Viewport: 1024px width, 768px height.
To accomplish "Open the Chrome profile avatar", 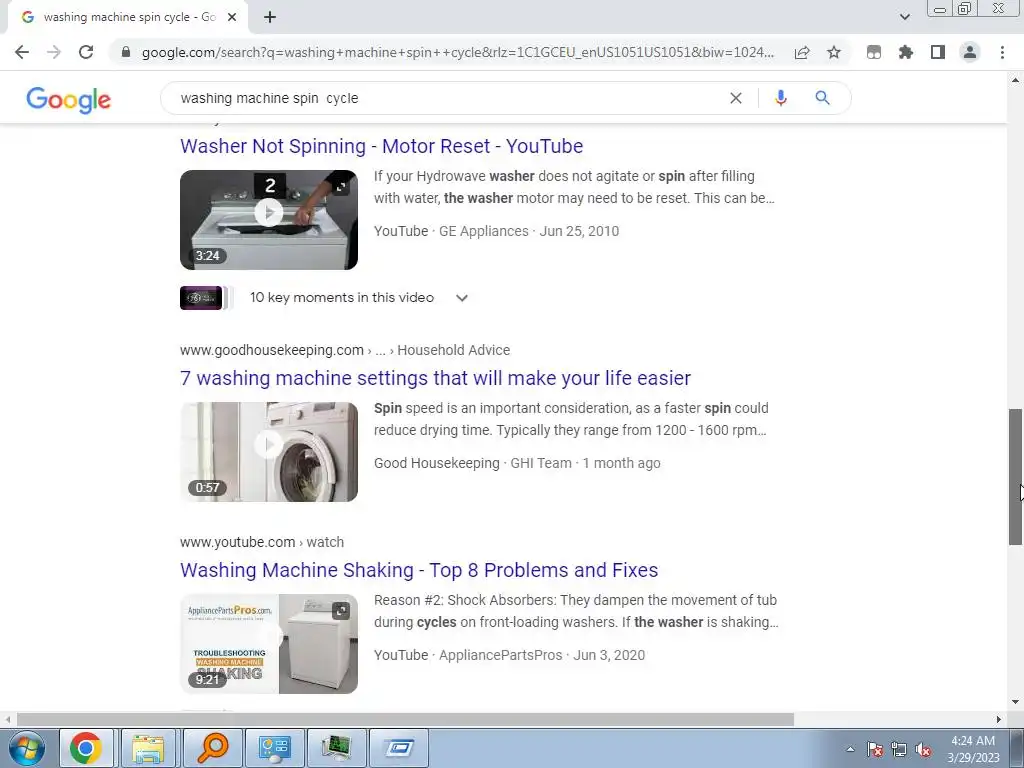I will coord(970,52).
